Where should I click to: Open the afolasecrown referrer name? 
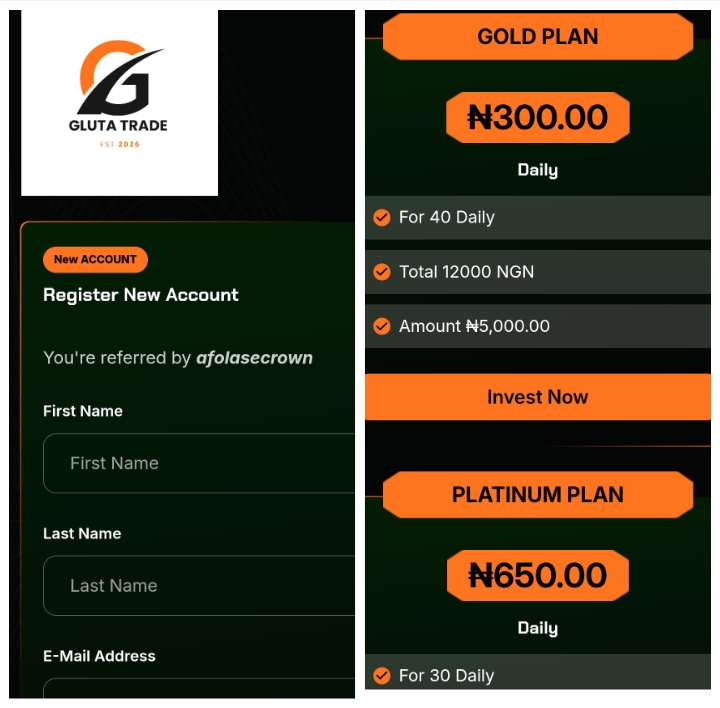point(254,358)
